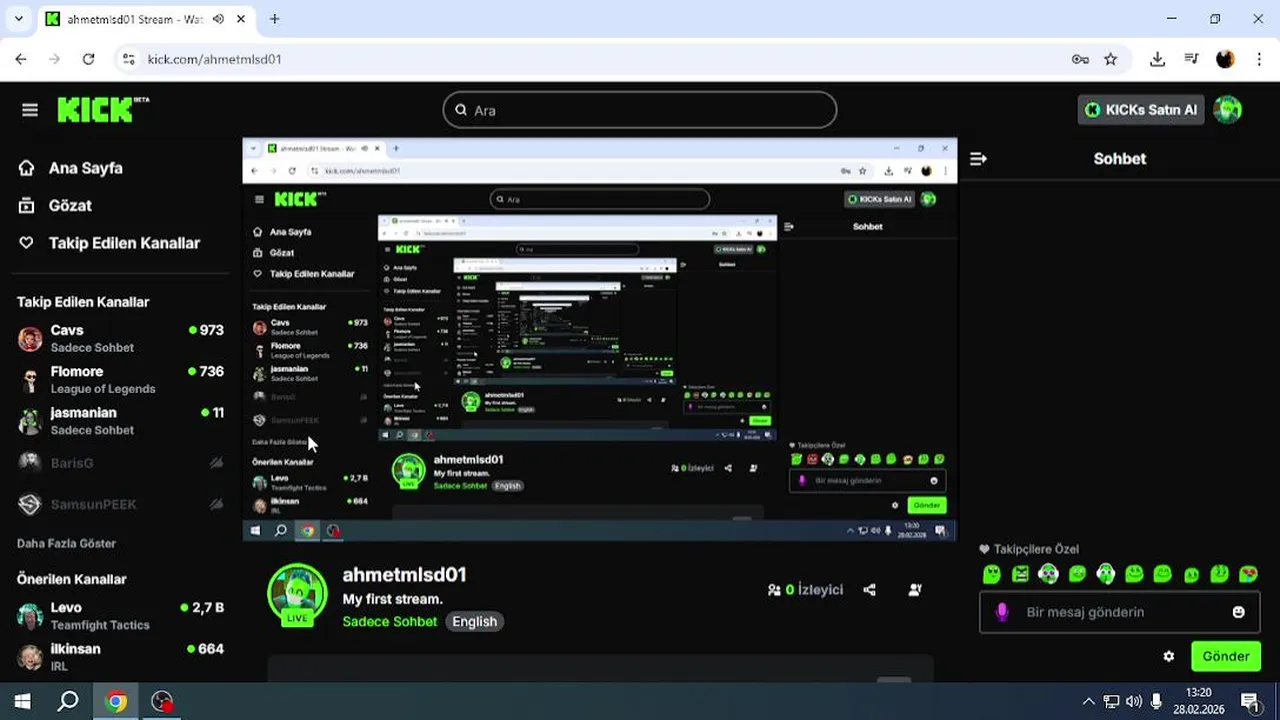The image size is (1280, 720).
Task: Click the share stream icon
Action: (869, 590)
